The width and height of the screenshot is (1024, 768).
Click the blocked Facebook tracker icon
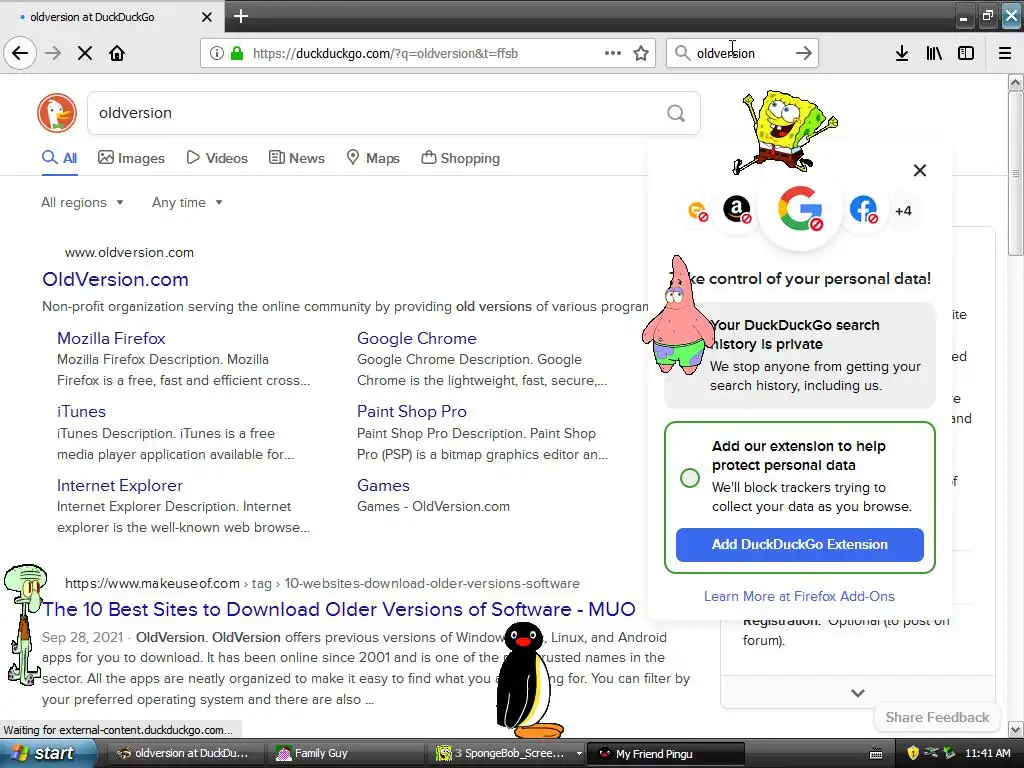pos(863,210)
